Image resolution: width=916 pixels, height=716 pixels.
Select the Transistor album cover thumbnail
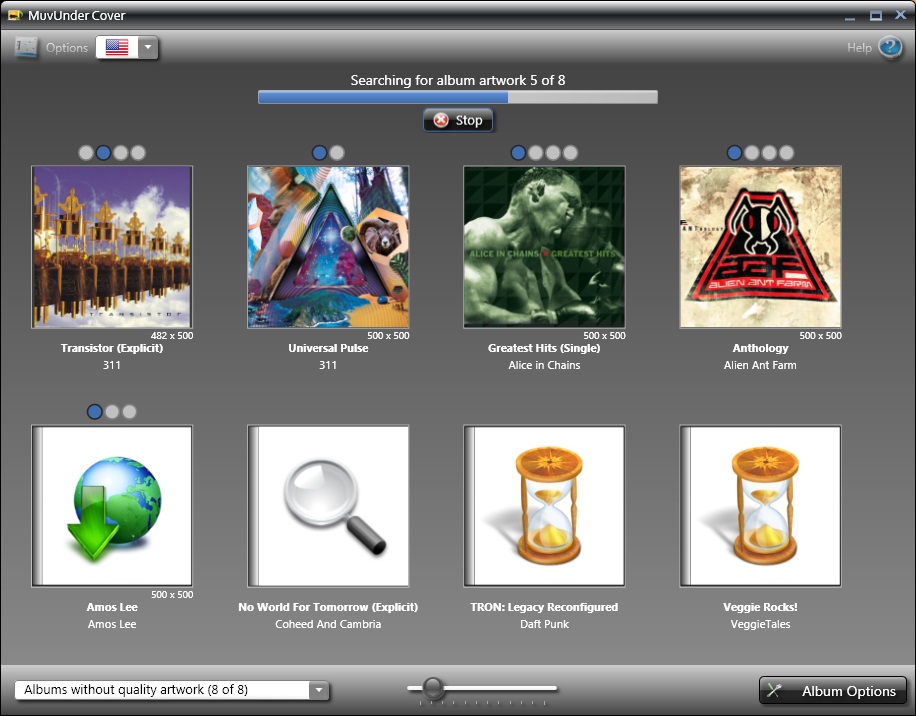(112, 247)
